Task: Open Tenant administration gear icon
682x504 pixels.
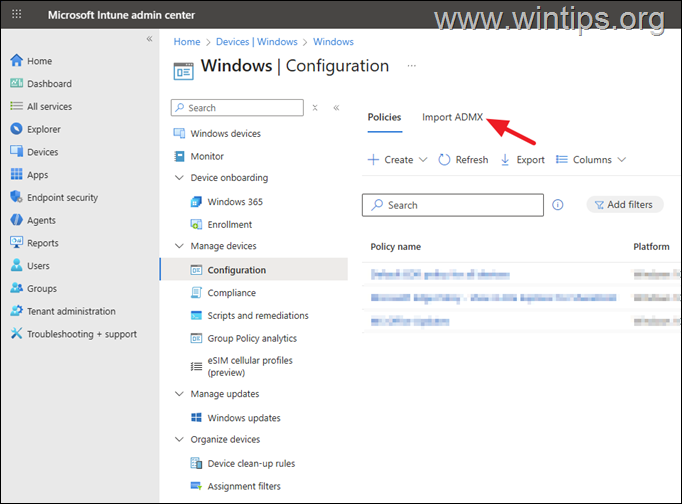Action: tap(17, 311)
